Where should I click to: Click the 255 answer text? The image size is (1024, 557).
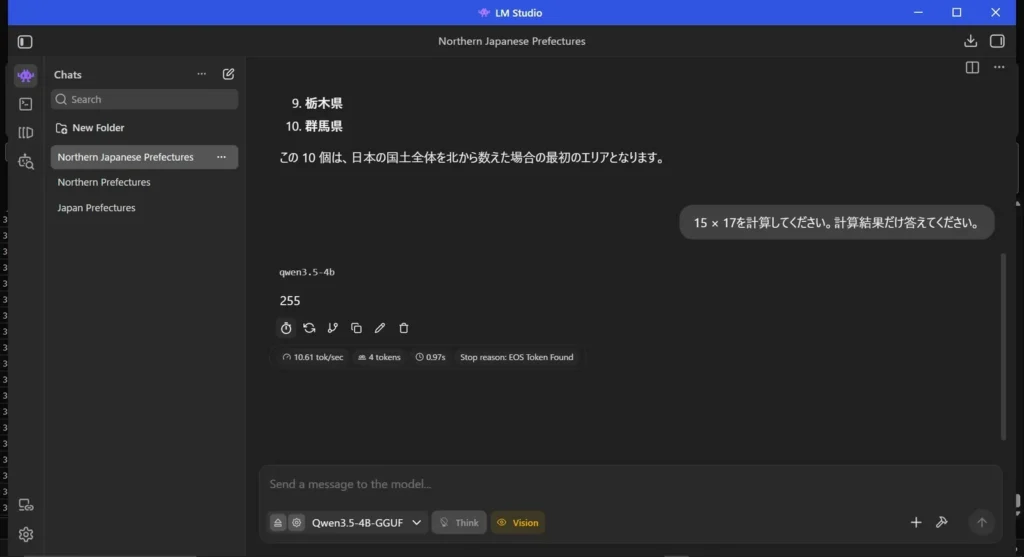pos(290,301)
